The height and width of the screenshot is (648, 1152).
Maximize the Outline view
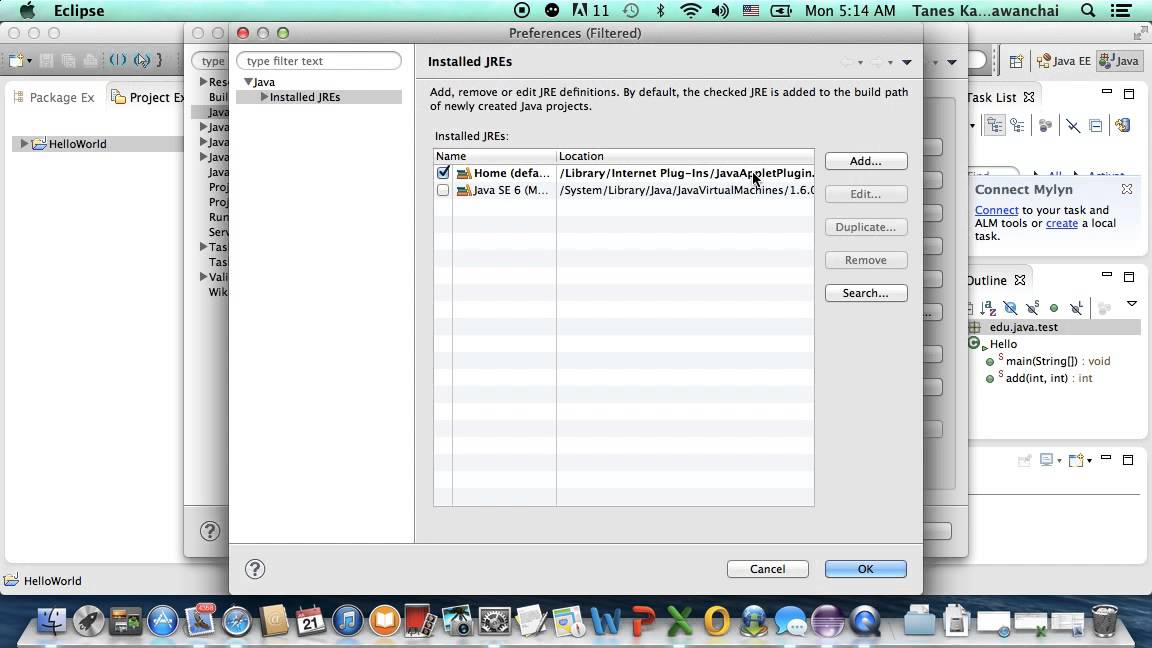click(1129, 277)
